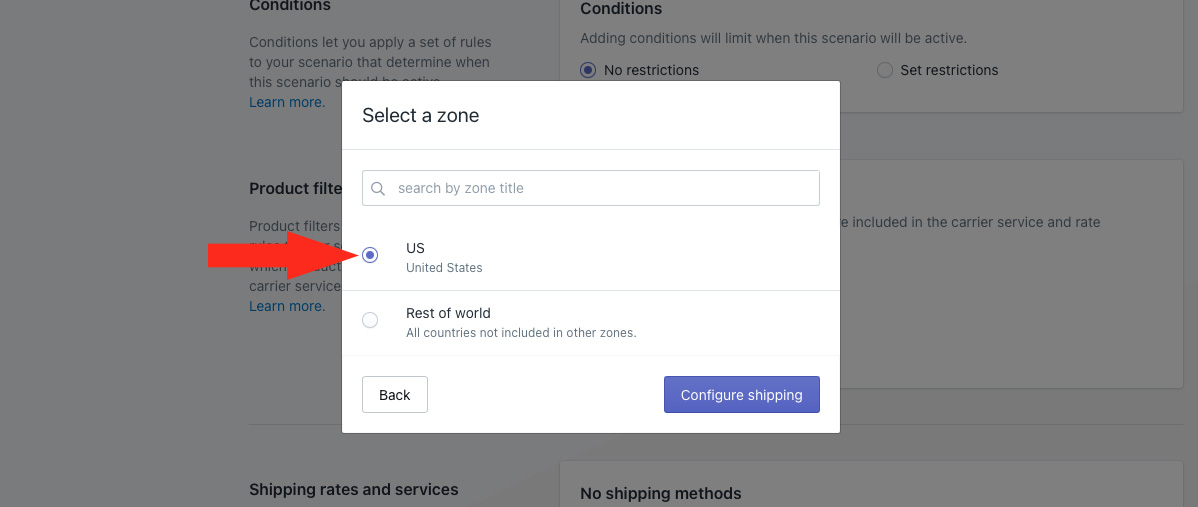Open Learn more link under Product filters
This screenshot has width=1198, height=507.
[x=287, y=306]
